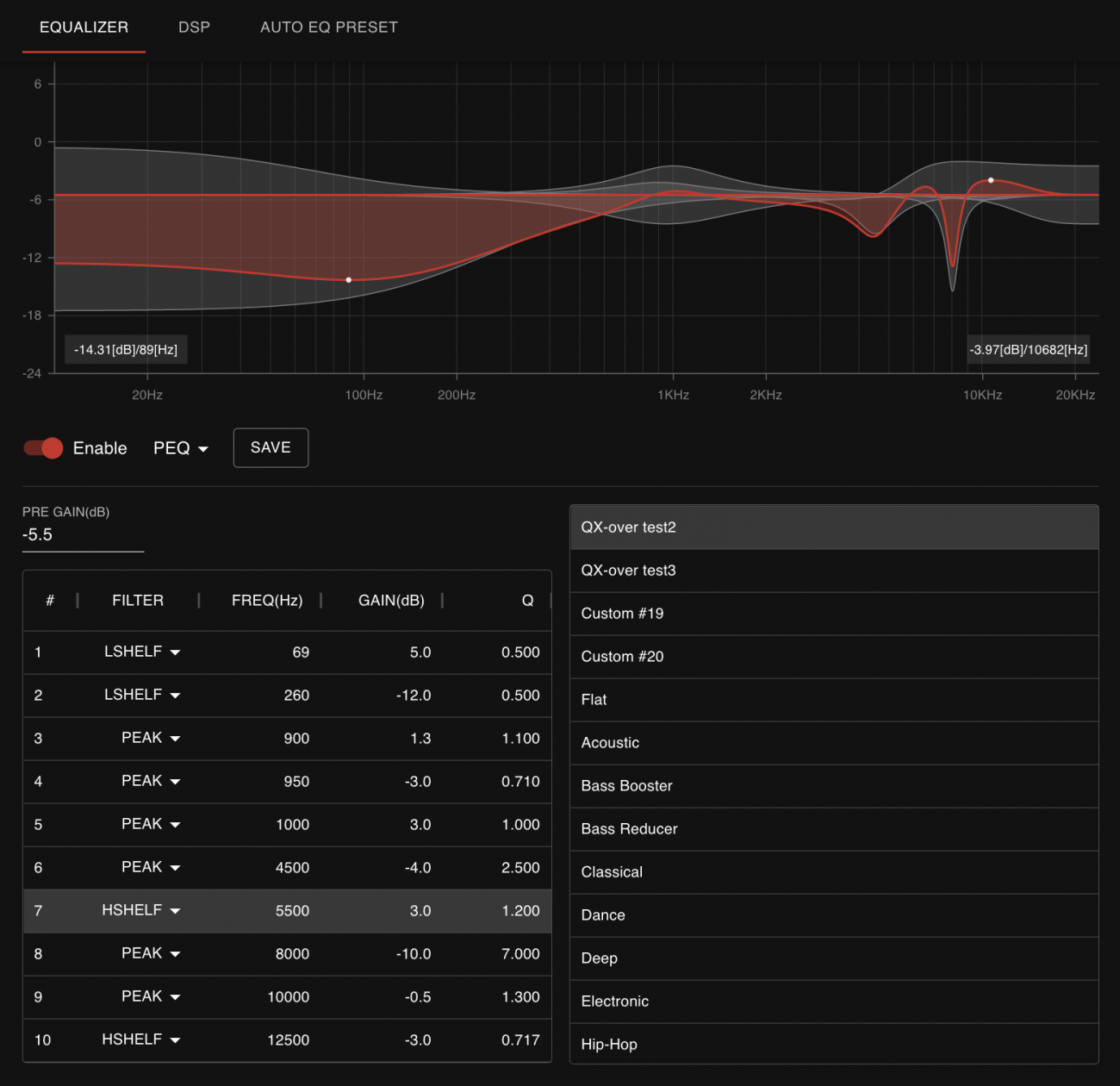Edit the PRE GAIN value -5.5

point(83,534)
